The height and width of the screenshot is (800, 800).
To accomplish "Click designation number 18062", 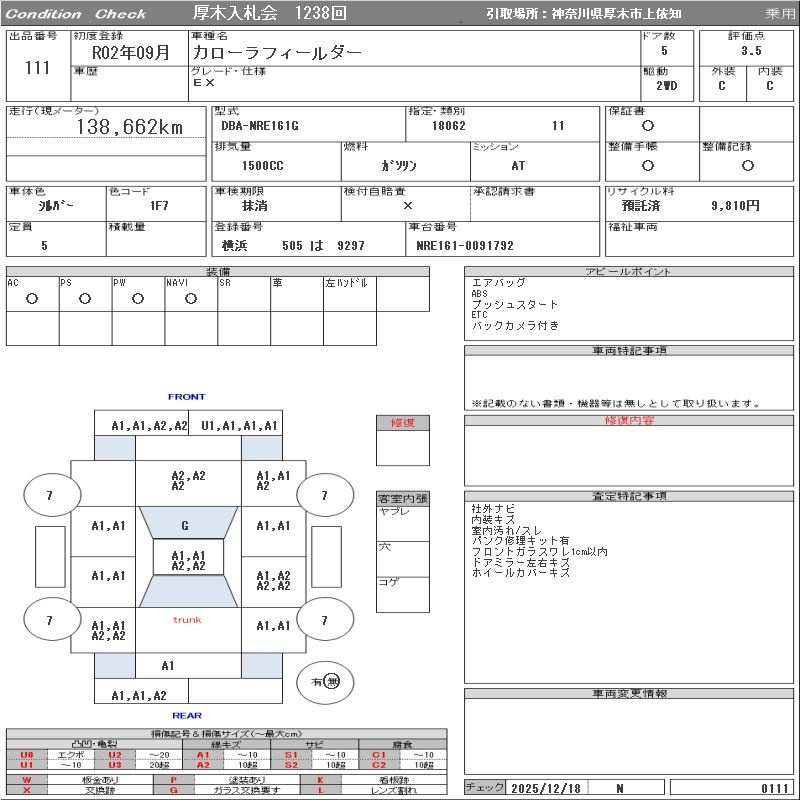I will tap(448, 126).
